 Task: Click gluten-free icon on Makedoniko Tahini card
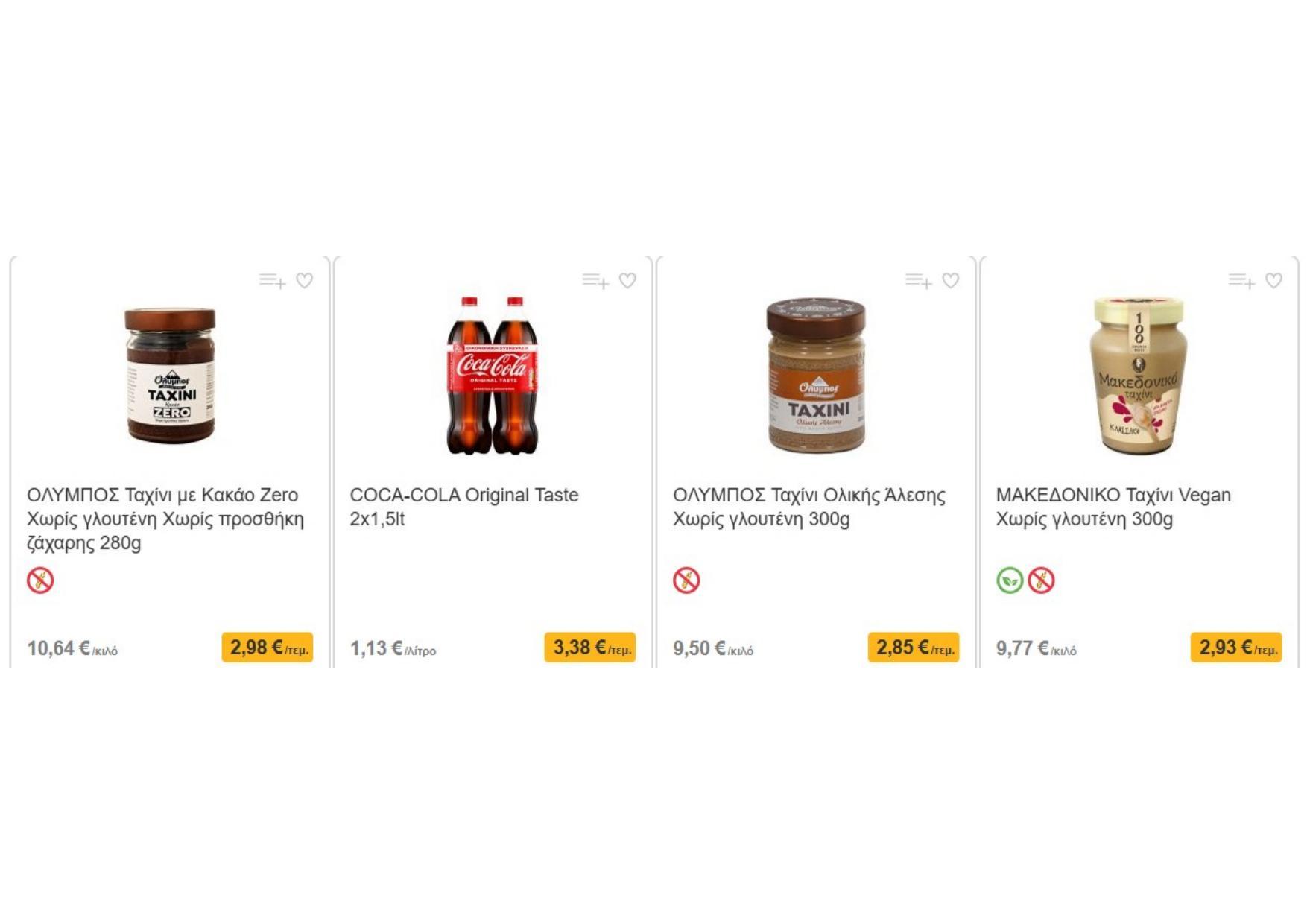pyautogui.click(x=1041, y=580)
